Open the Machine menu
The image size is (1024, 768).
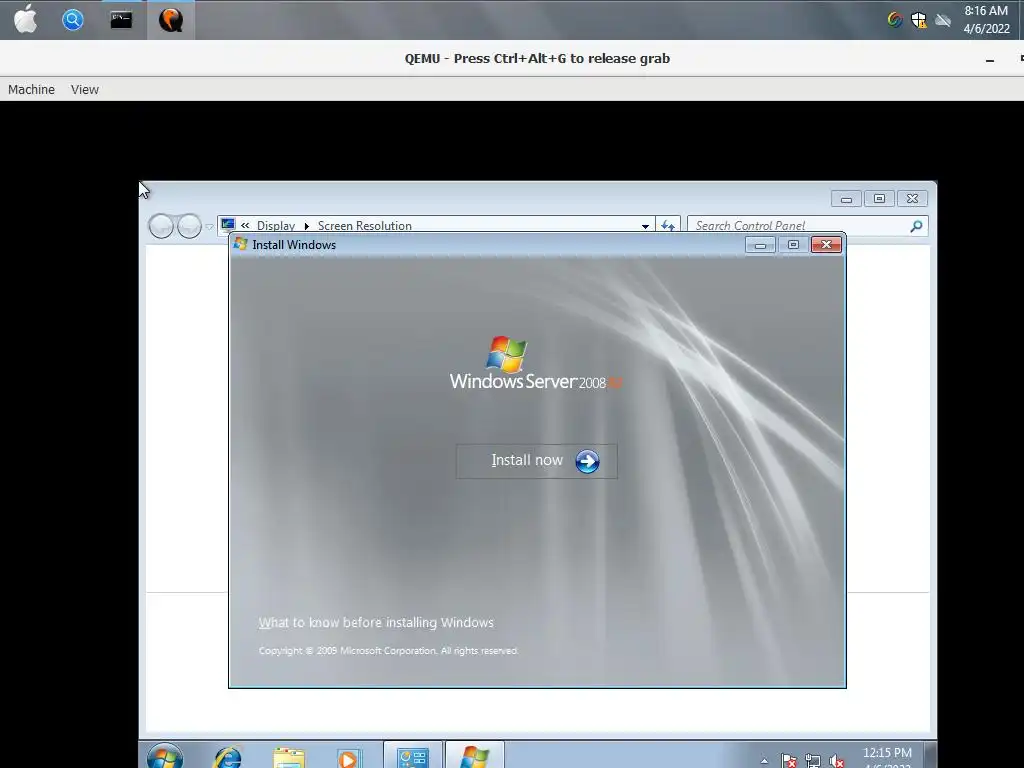(31, 89)
